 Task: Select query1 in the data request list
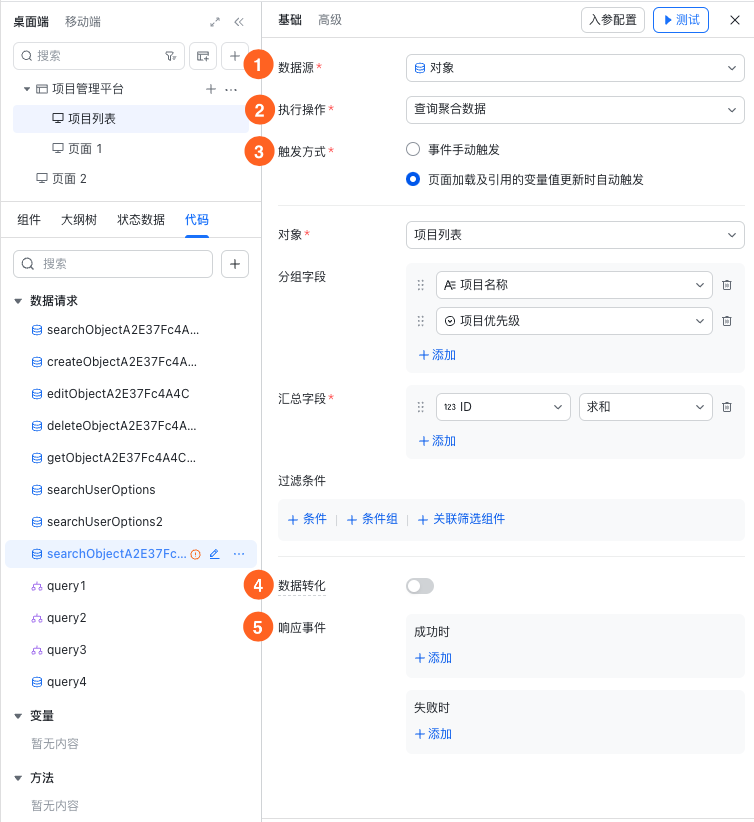point(66,586)
